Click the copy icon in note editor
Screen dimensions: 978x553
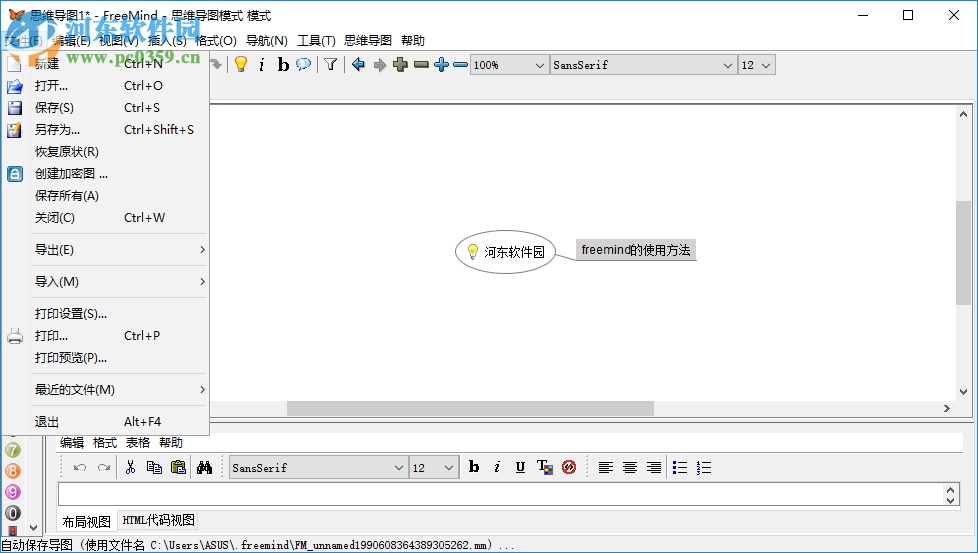pyautogui.click(x=154, y=467)
